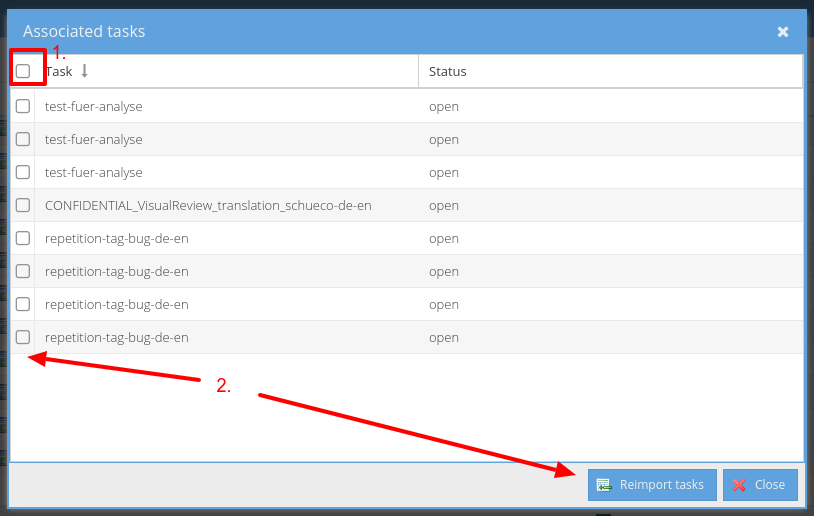
Task: Click the Reimport tasks button label
Action: (661, 485)
